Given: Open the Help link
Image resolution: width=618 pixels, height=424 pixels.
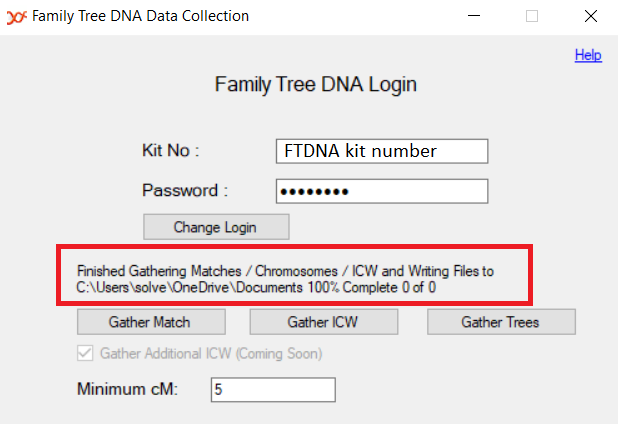Looking at the screenshot, I should (588, 55).
